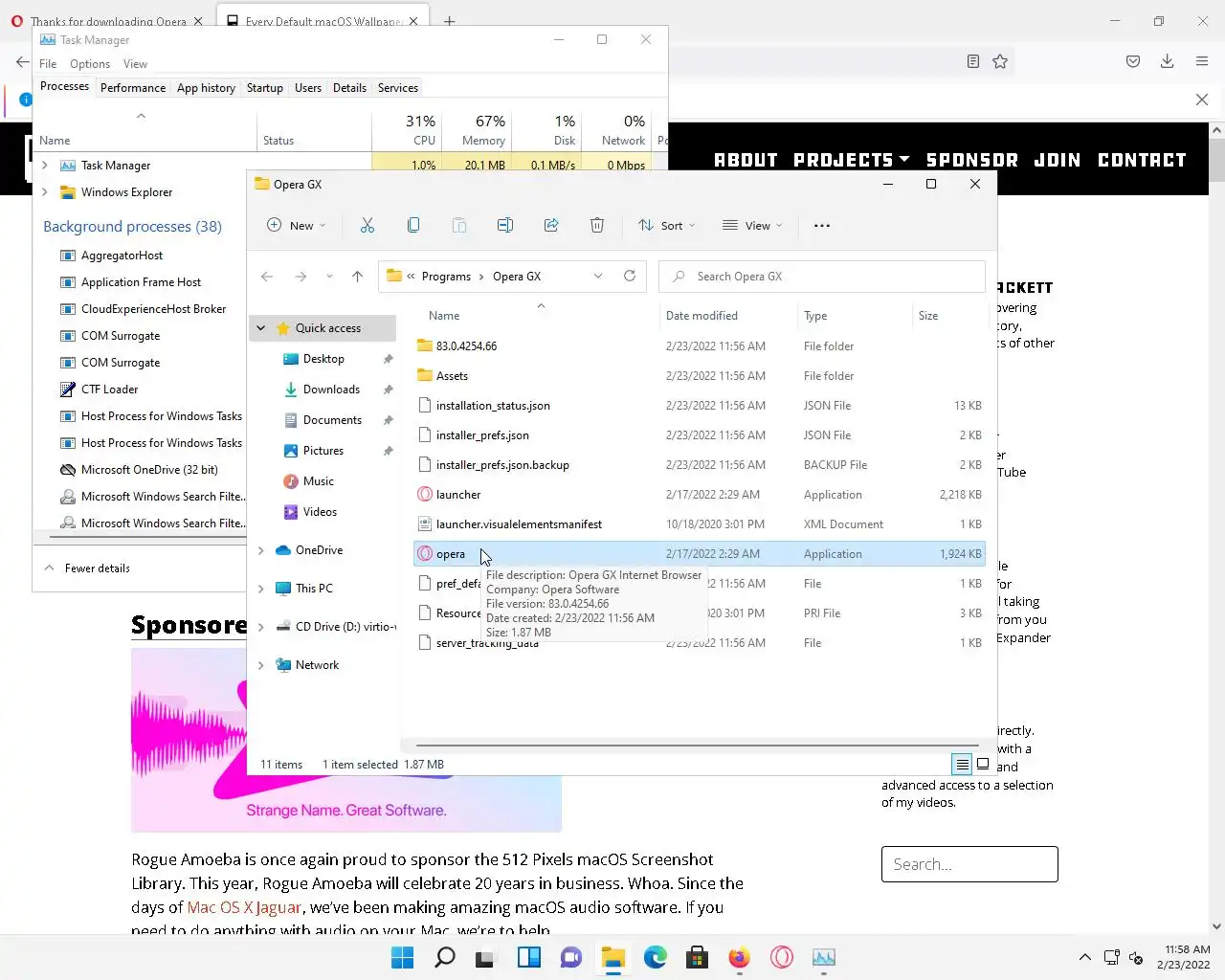Screen dimensions: 1225x980
Task: Click the Delete trash icon in Explorer
Action: [597, 226]
